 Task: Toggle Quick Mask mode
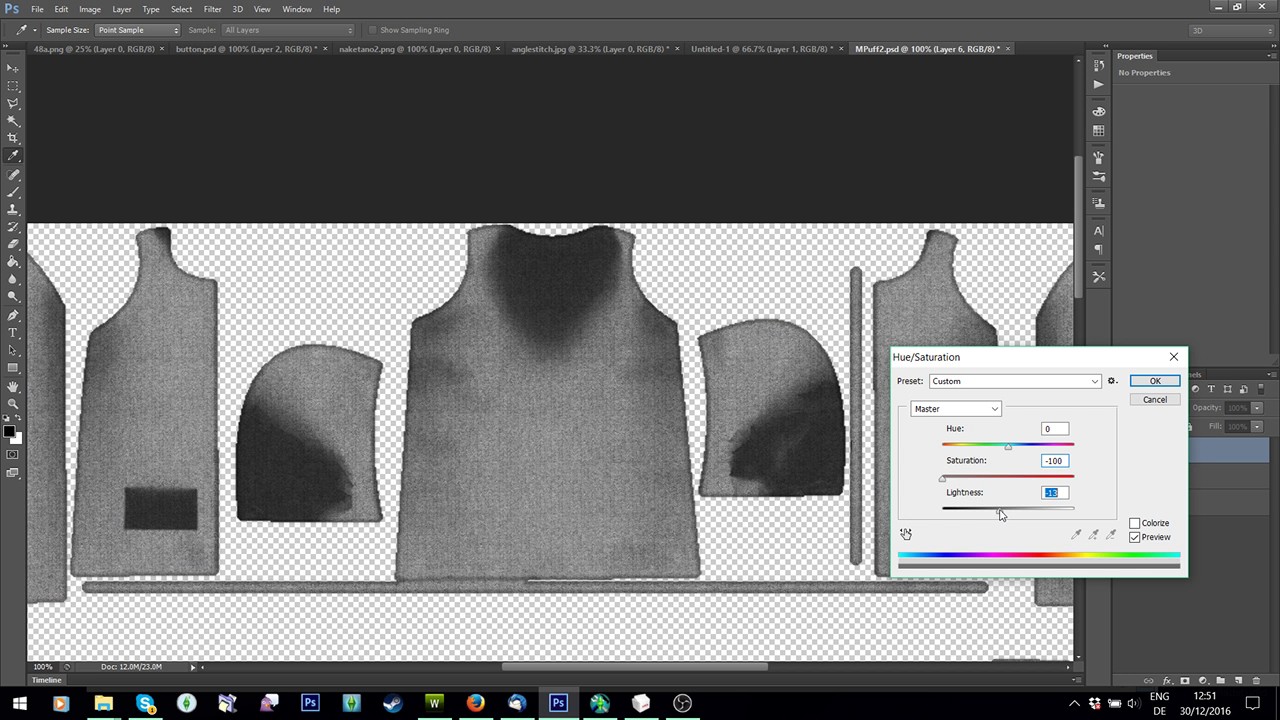click(13, 454)
